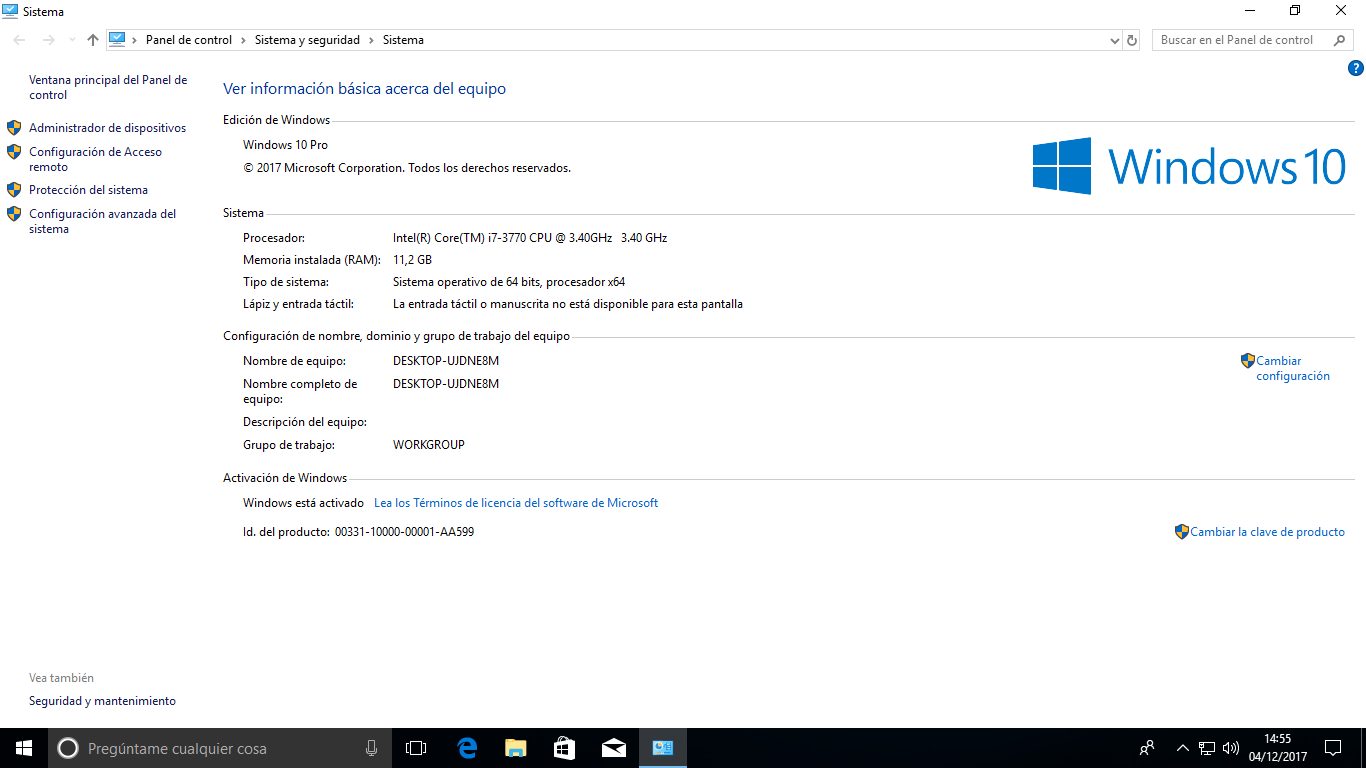The width and height of the screenshot is (1366, 768).
Task: Open the Windows Start menu
Action: 24,748
